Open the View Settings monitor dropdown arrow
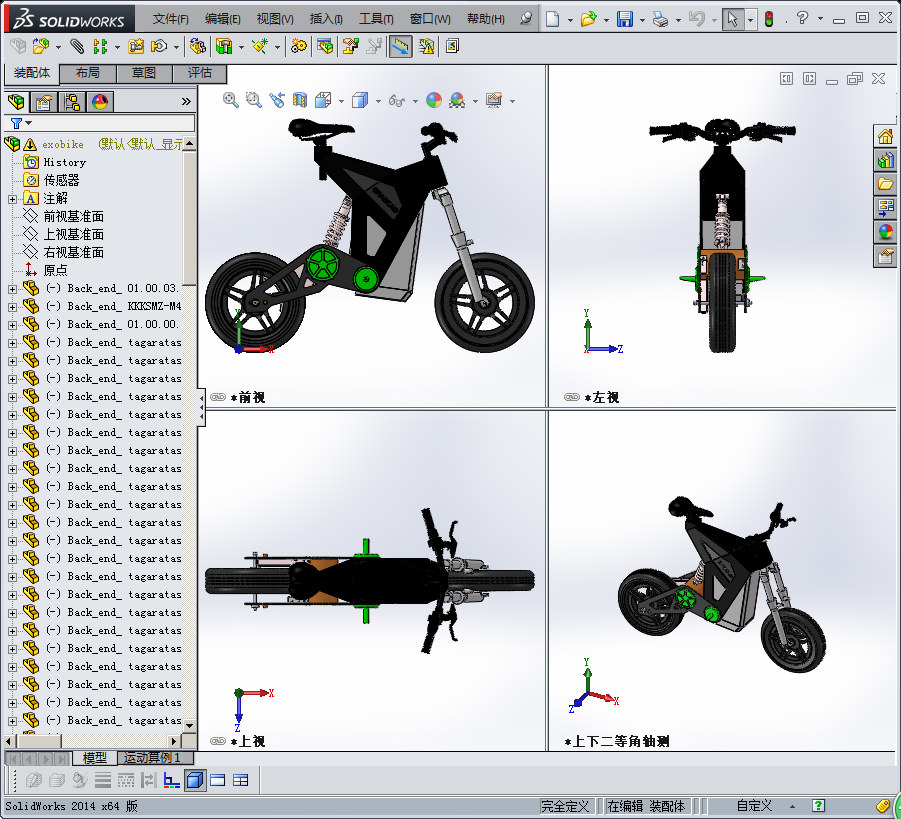 click(512, 101)
